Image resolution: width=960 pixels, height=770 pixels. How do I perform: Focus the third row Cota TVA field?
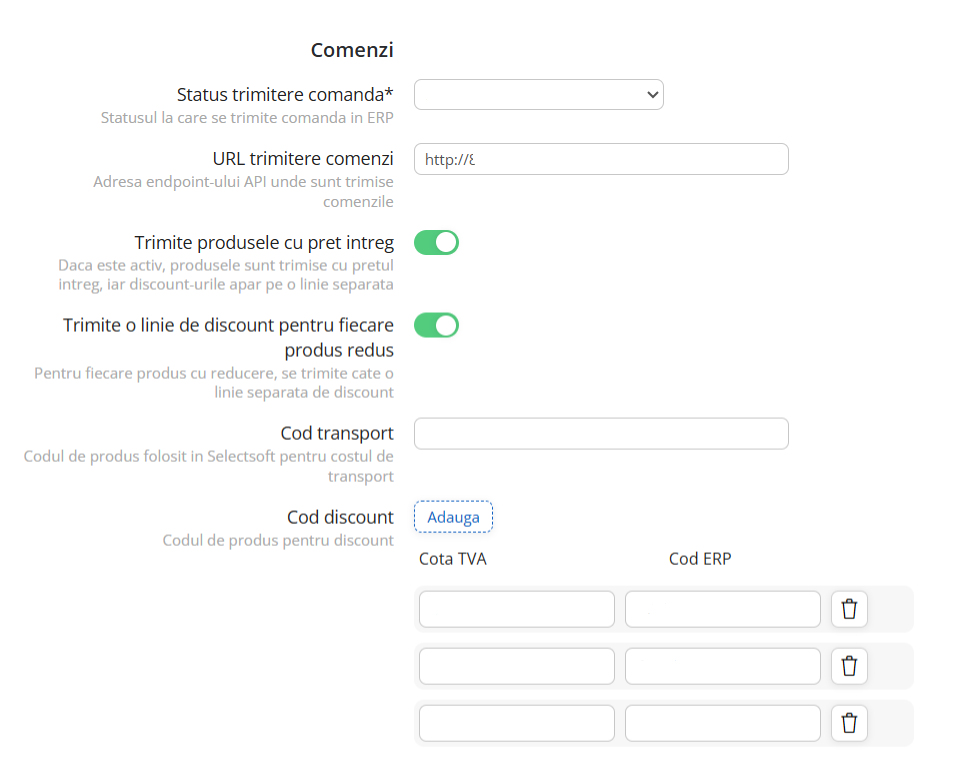coord(516,723)
